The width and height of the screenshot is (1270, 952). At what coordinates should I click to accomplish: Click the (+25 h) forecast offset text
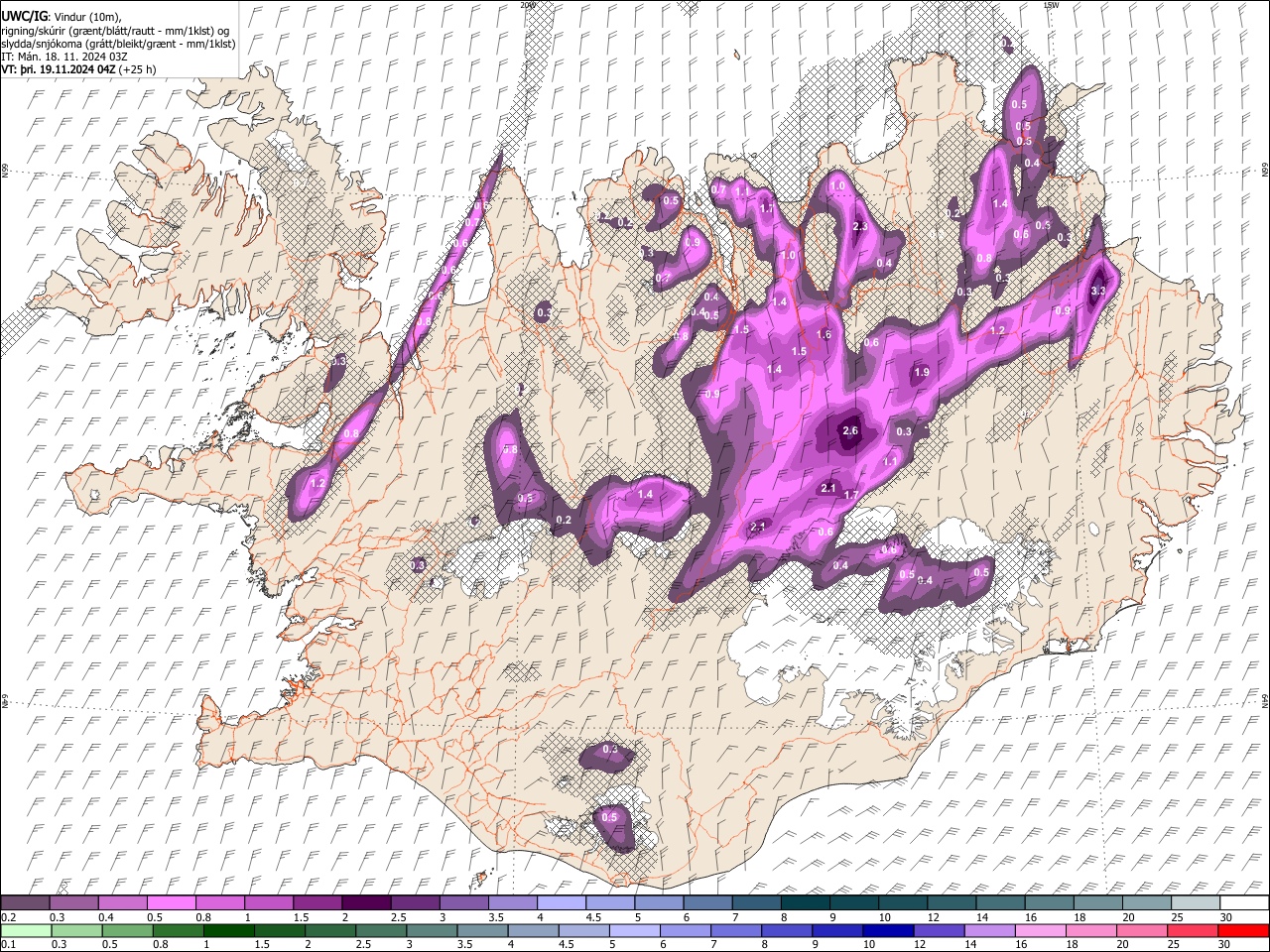coord(137,70)
